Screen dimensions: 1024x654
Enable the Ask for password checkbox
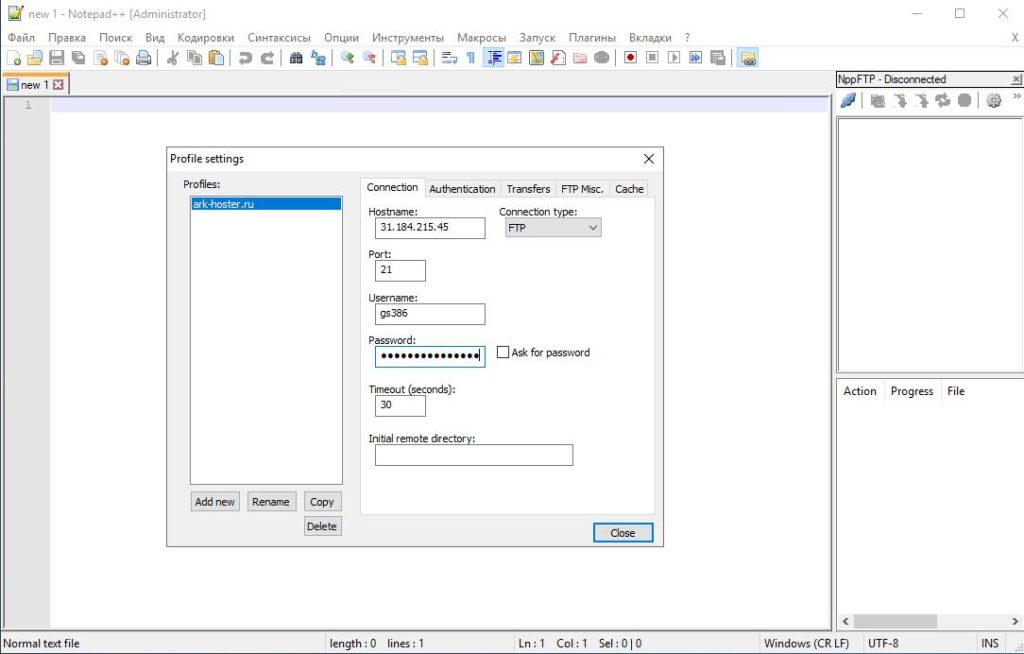pyautogui.click(x=503, y=352)
